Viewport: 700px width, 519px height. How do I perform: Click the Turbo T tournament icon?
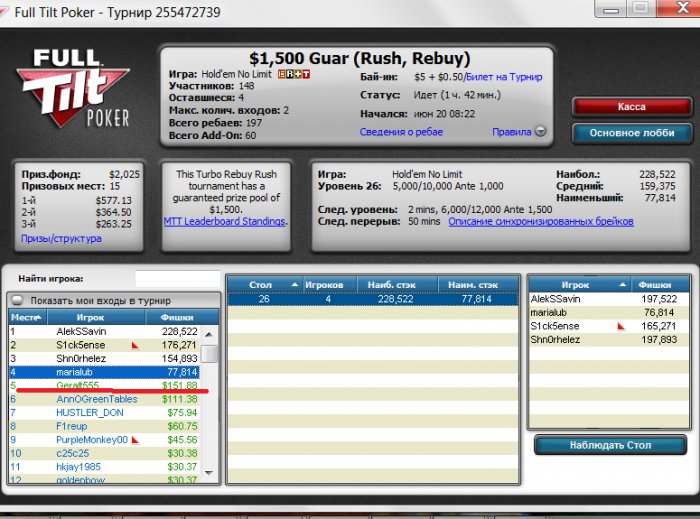coord(306,74)
